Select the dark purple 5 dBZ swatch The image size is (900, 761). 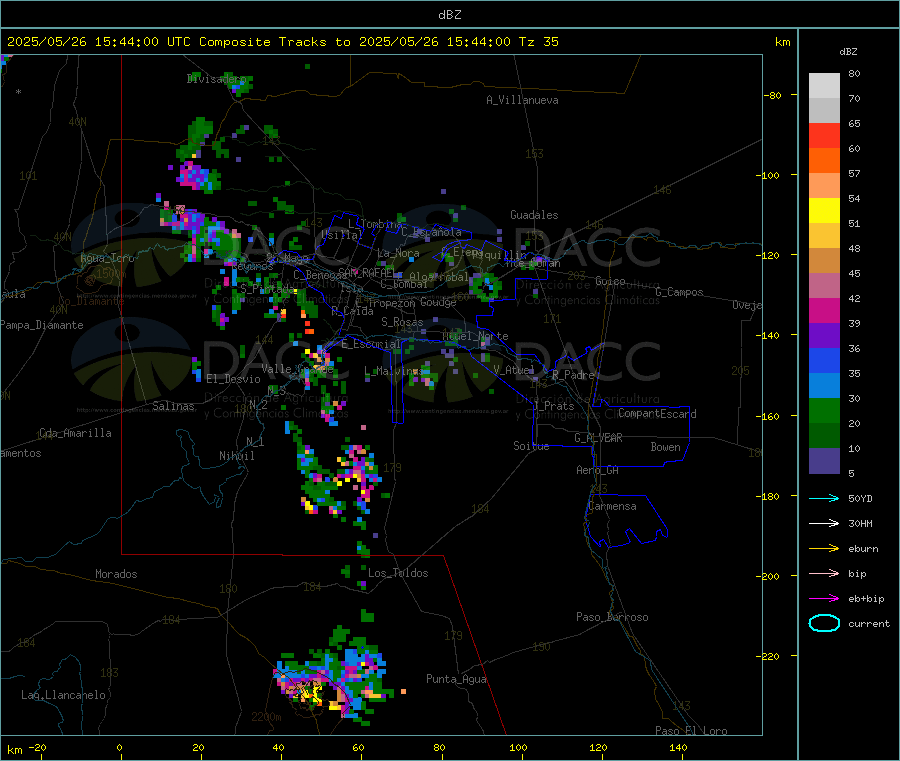824,461
